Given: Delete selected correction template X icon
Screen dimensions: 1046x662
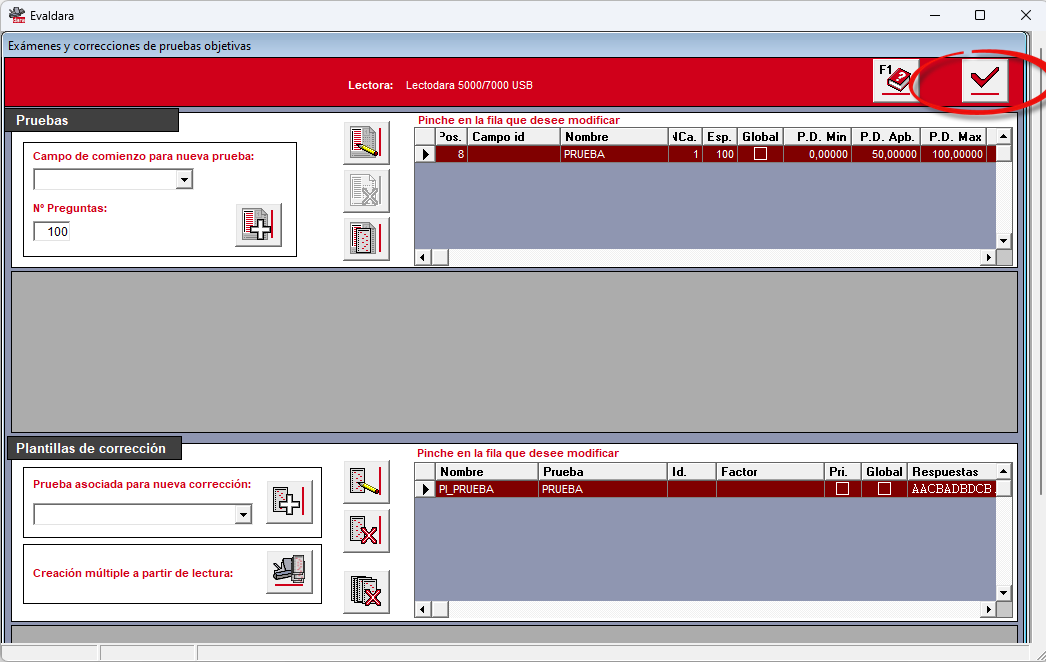Looking at the screenshot, I should click(x=366, y=531).
